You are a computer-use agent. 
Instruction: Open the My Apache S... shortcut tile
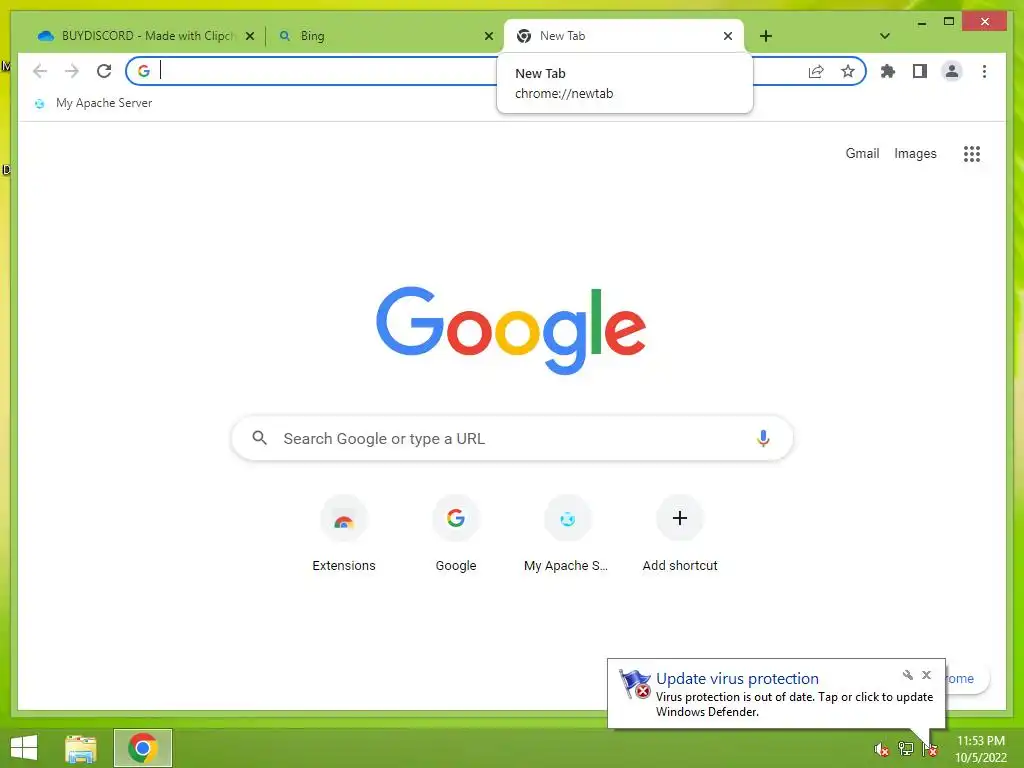[x=567, y=534]
